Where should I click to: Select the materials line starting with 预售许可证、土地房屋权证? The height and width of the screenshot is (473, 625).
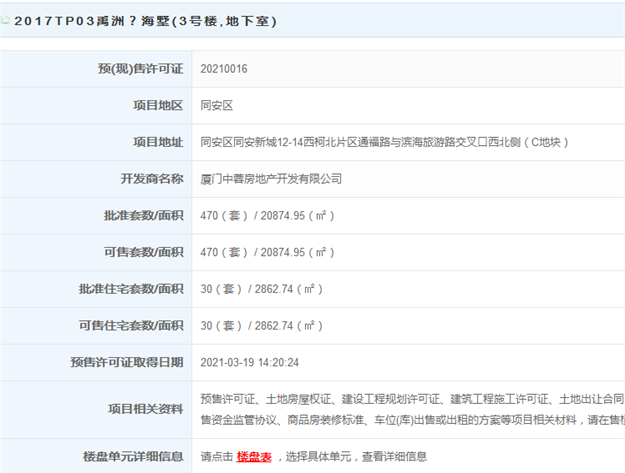[x=413, y=399]
